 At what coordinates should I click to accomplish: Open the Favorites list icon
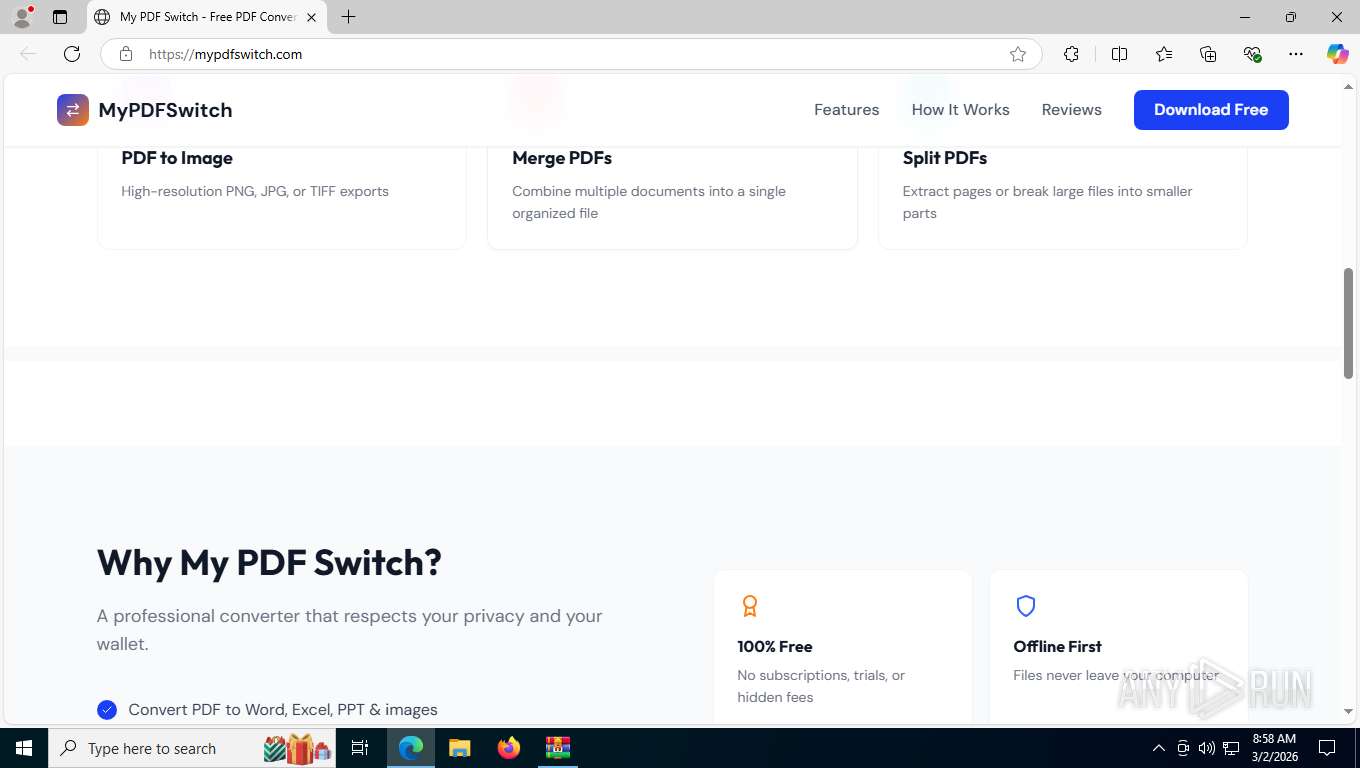click(x=1164, y=54)
